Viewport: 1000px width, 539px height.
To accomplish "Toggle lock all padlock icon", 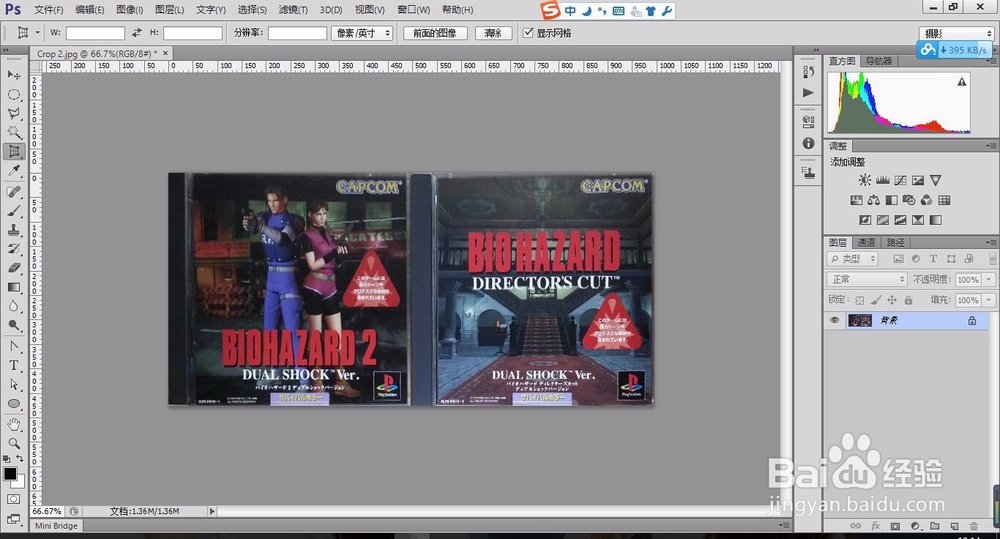I will (x=908, y=300).
